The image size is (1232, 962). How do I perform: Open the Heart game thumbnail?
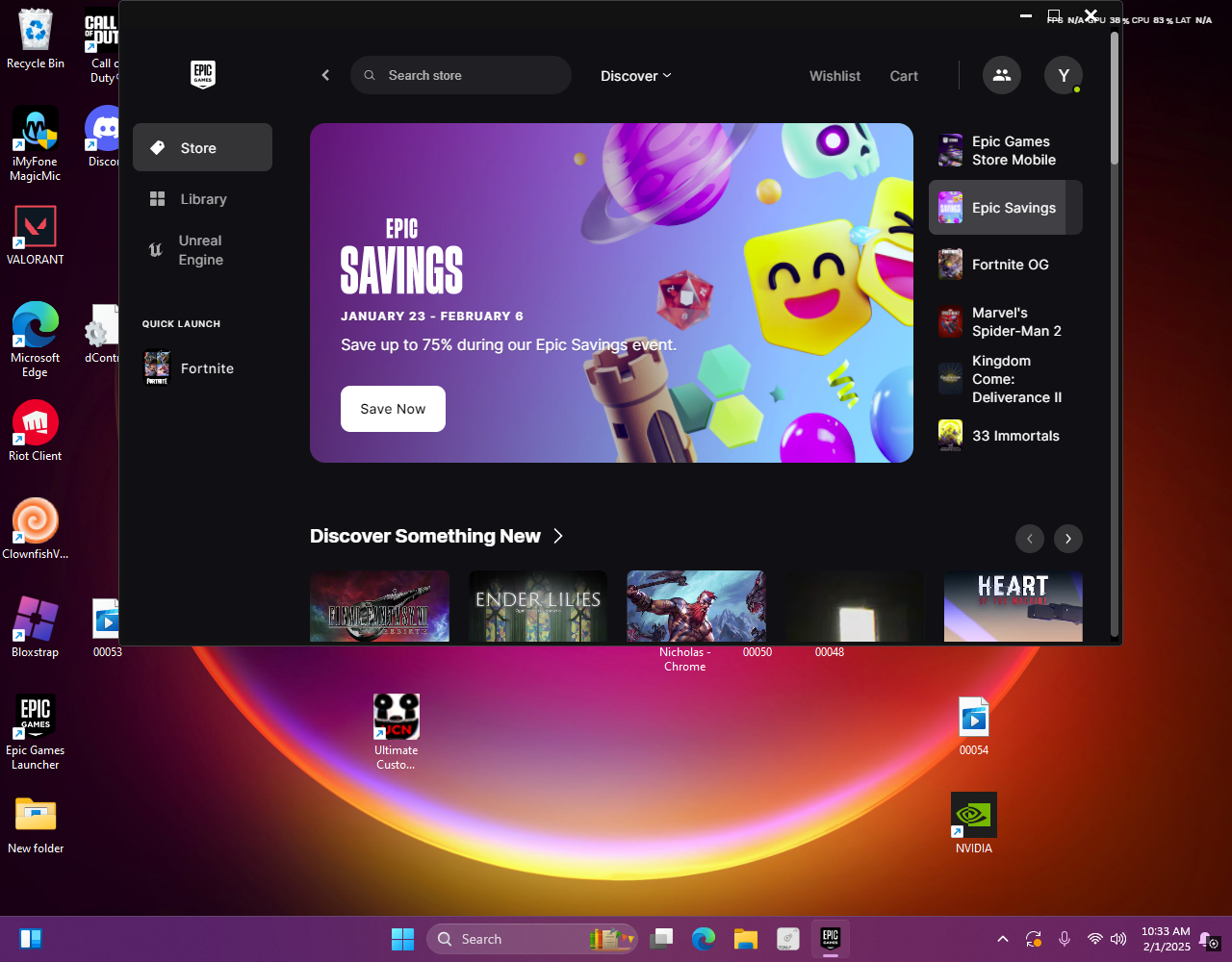[1014, 606]
